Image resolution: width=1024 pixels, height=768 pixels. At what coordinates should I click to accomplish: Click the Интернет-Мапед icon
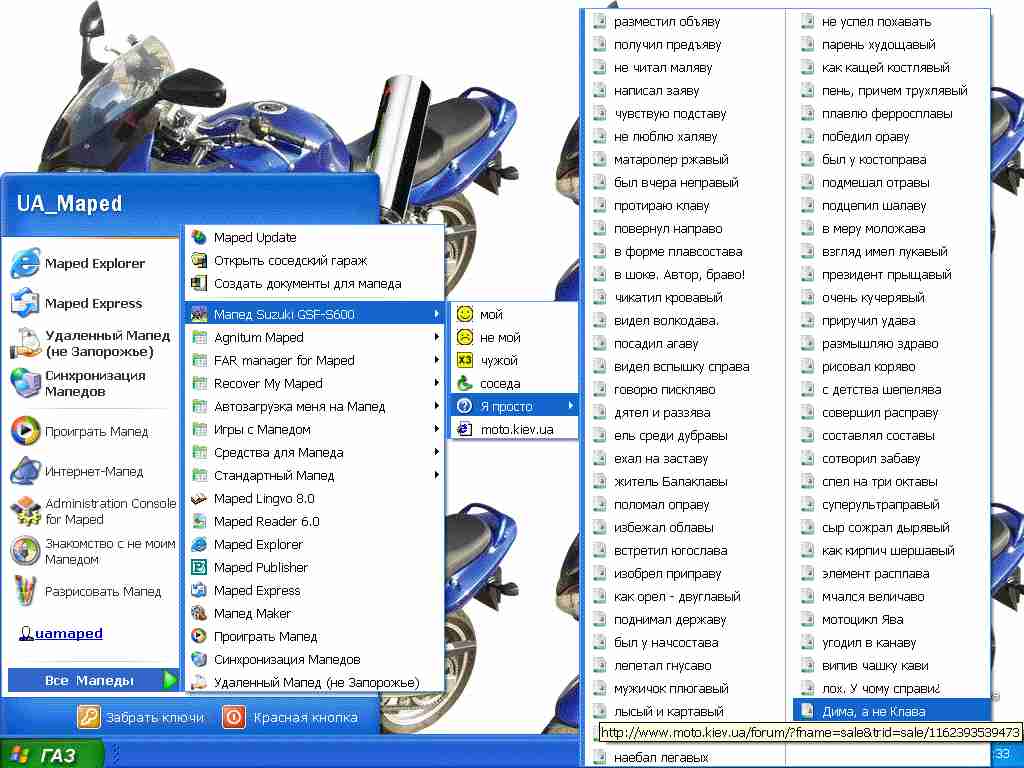[x=25, y=472]
